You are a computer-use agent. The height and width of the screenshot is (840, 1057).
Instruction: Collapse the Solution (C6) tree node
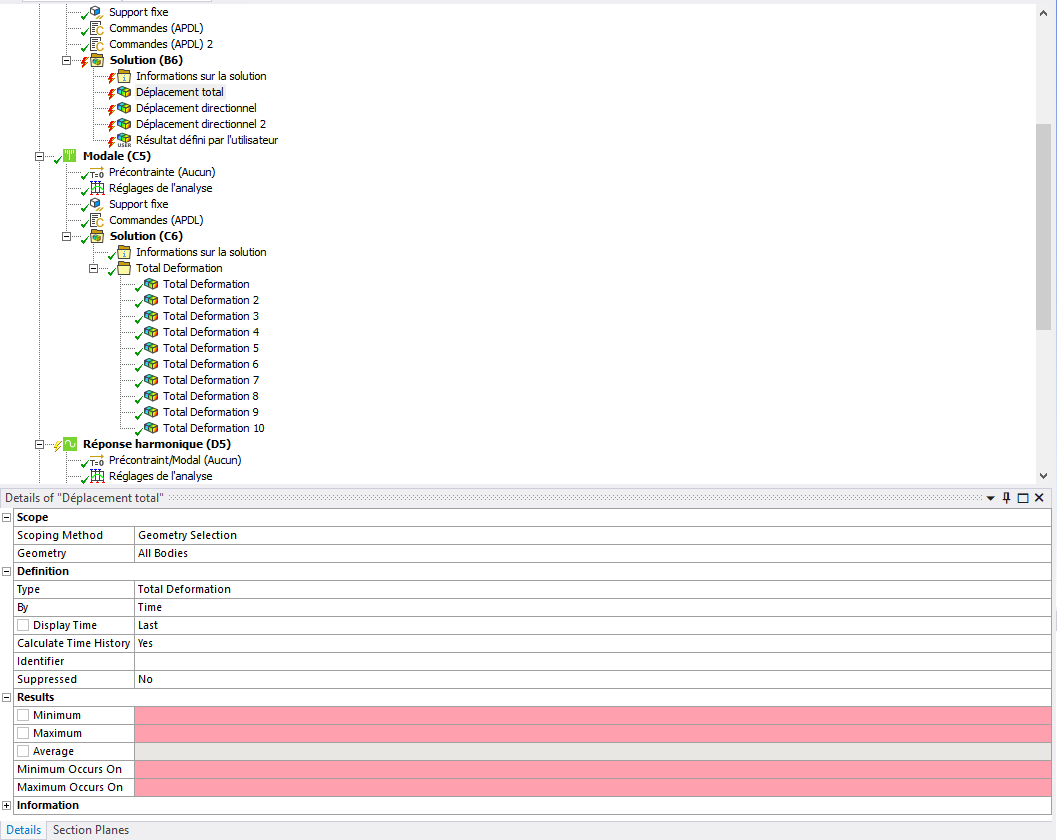pos(66,237)
